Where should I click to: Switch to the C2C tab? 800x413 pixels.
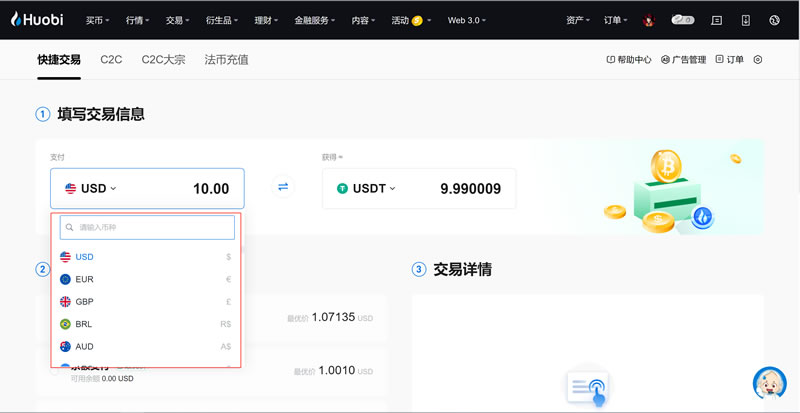pyautogui.click(x=111, y=60)
